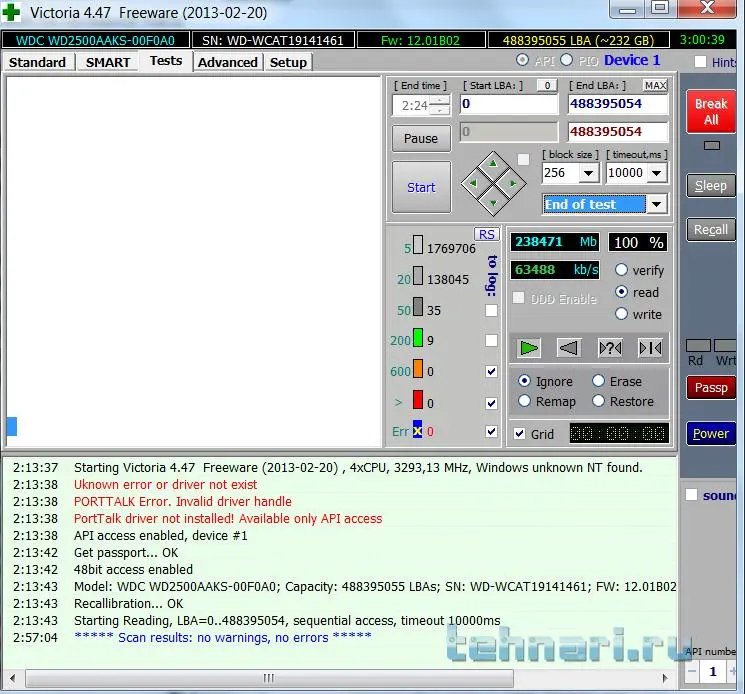The image size is (745, 694).
Task: Decrease End time with spinner down arrow
Action: 440,110
